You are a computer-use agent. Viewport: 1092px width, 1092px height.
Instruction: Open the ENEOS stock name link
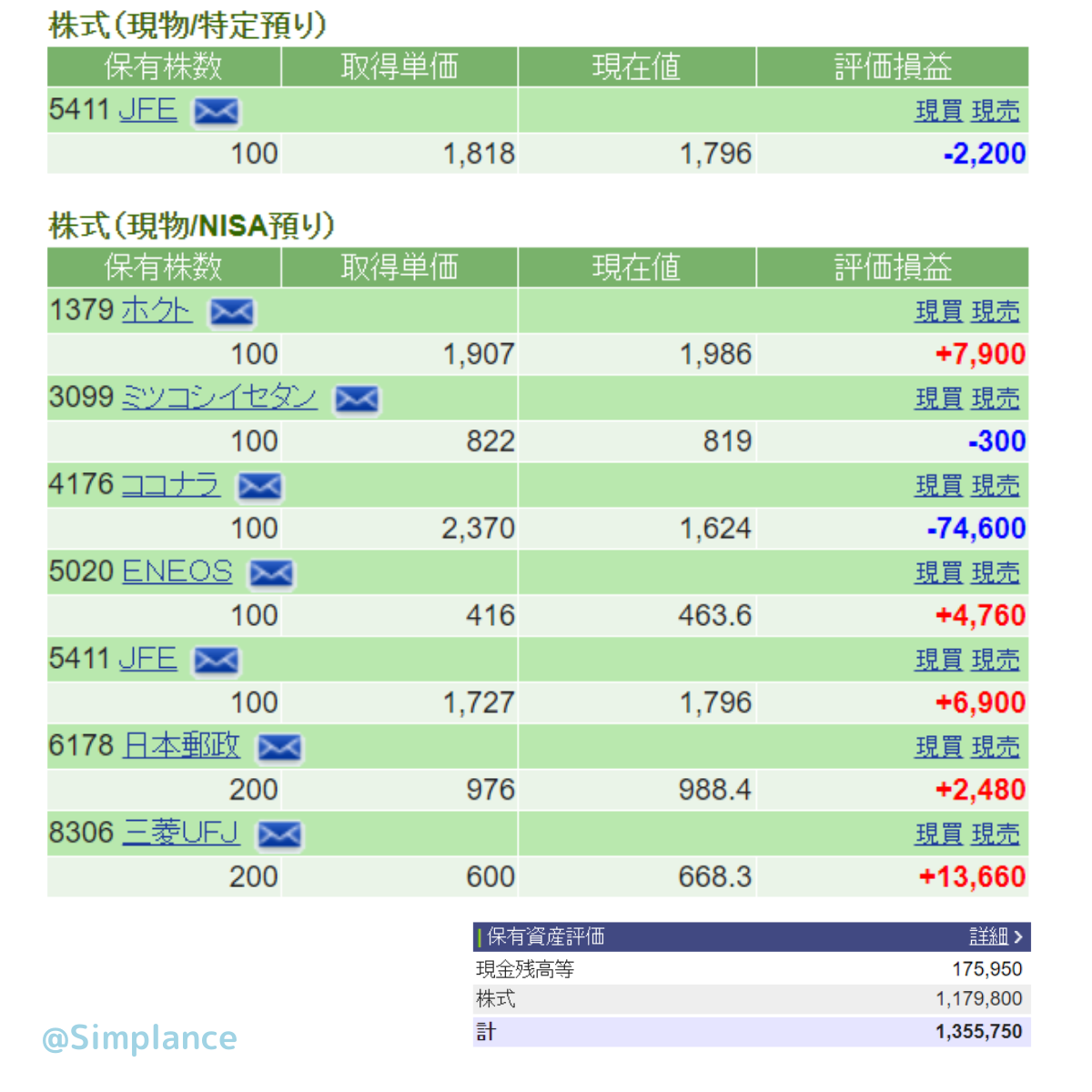[177, 571]
